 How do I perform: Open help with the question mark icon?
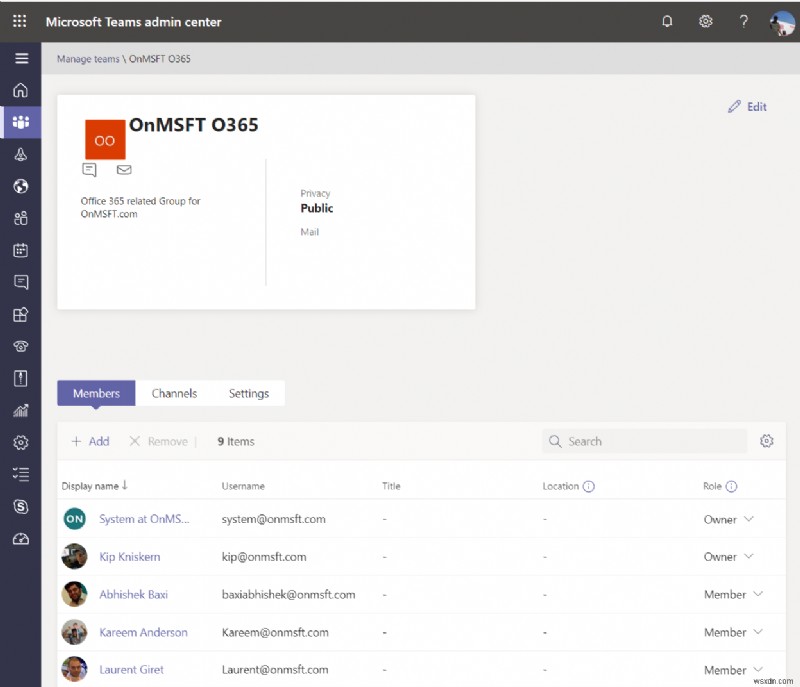(x=743, y=21)
